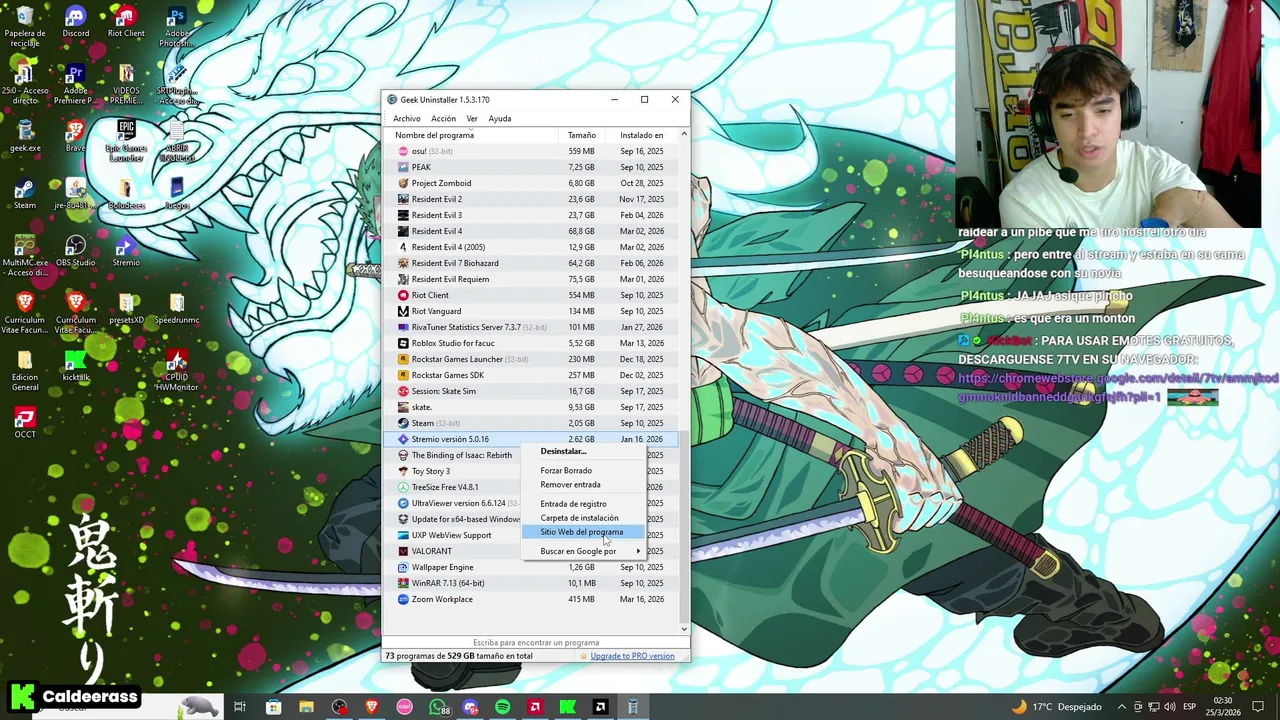
Task: Open the taskbar notification center icon
Action: coord(1257,707)
